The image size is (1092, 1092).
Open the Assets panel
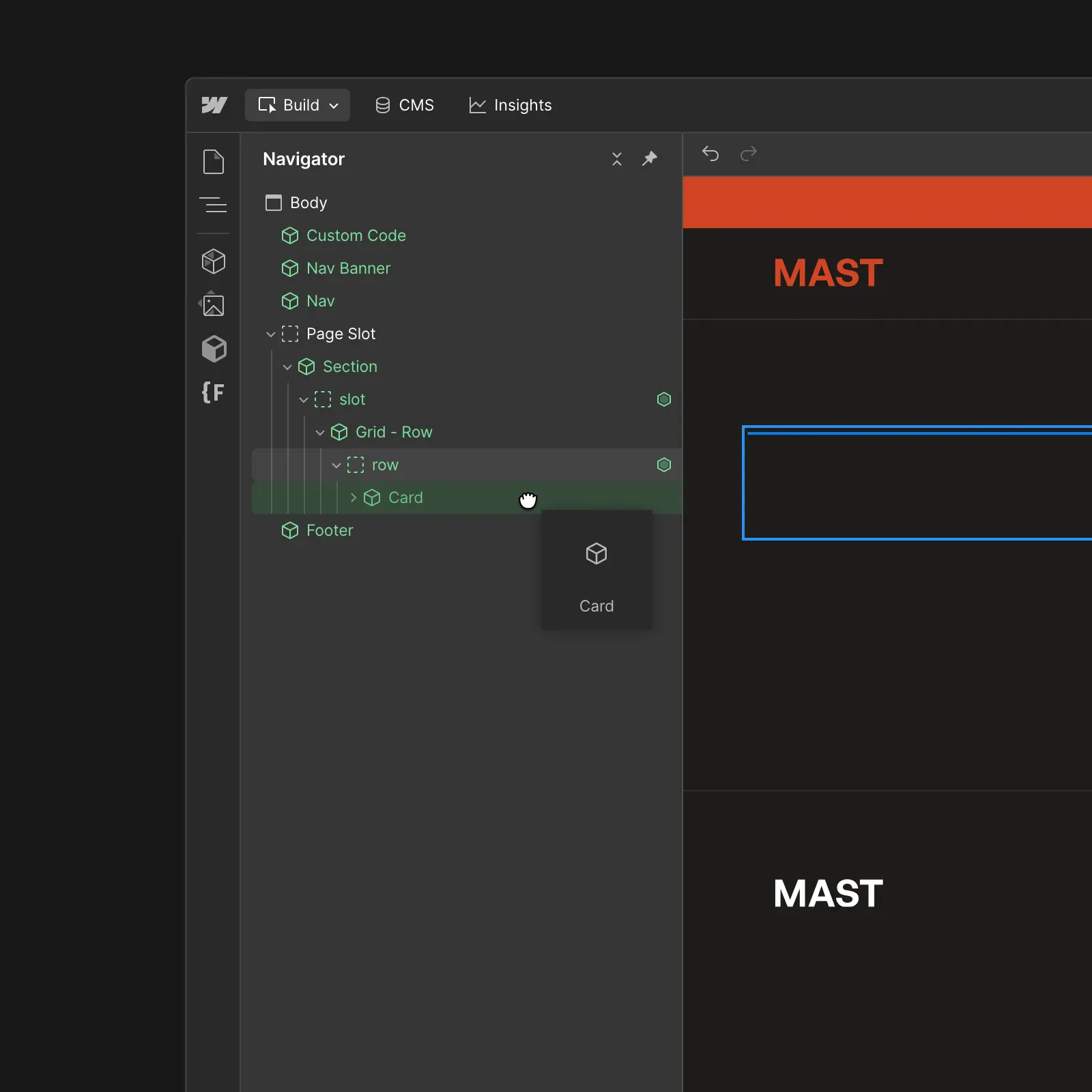(x=212, y=305)
